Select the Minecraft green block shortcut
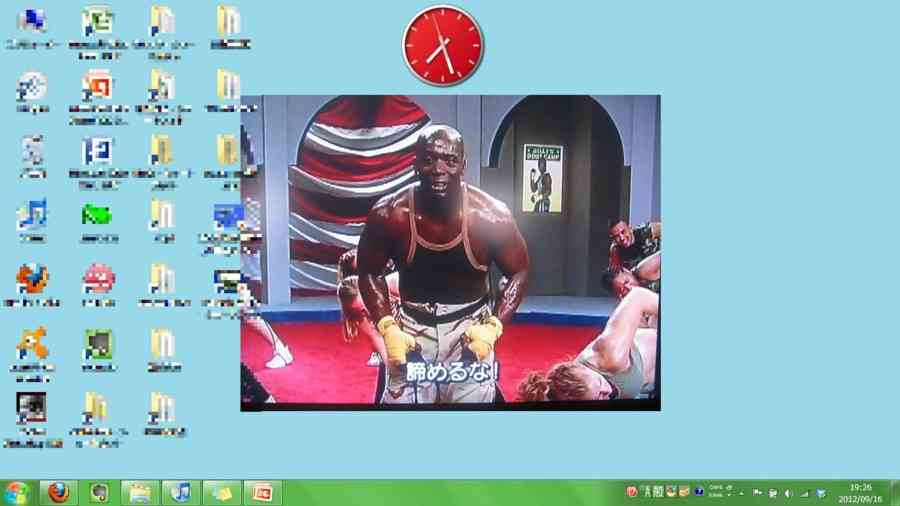 click(97, 345)
